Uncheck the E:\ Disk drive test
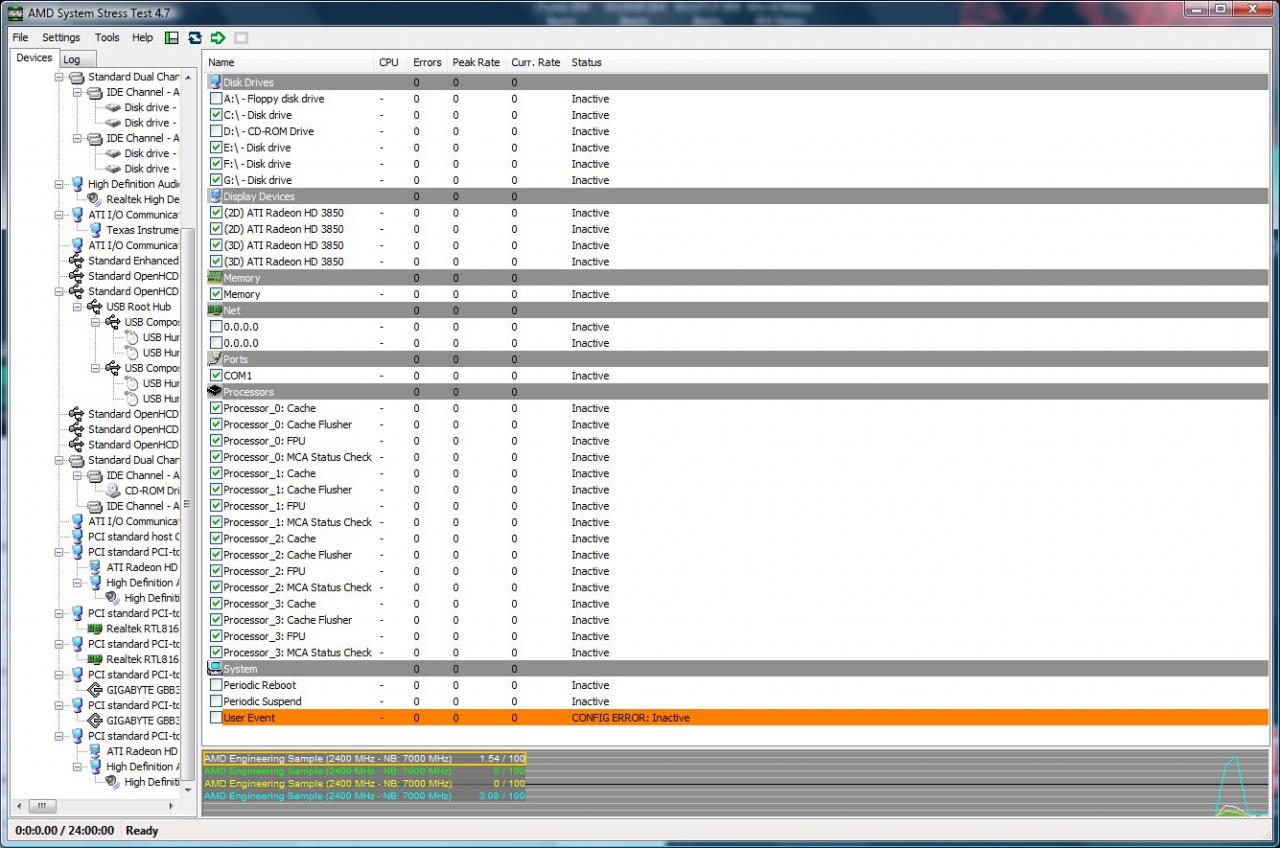This screenshot has width=1280, height=848. (x=216, y=147)
